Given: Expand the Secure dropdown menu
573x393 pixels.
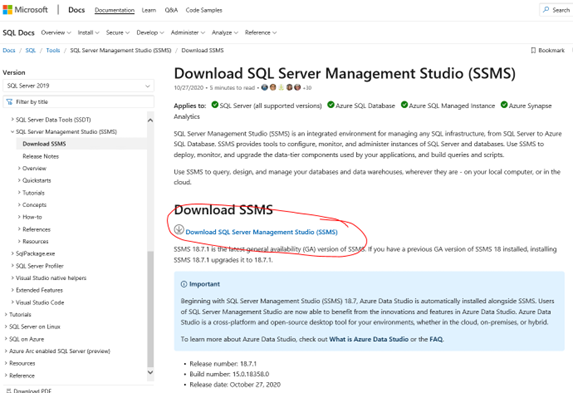Looking at the screenshot, I should pyautogui.click(x=118, y=33).
